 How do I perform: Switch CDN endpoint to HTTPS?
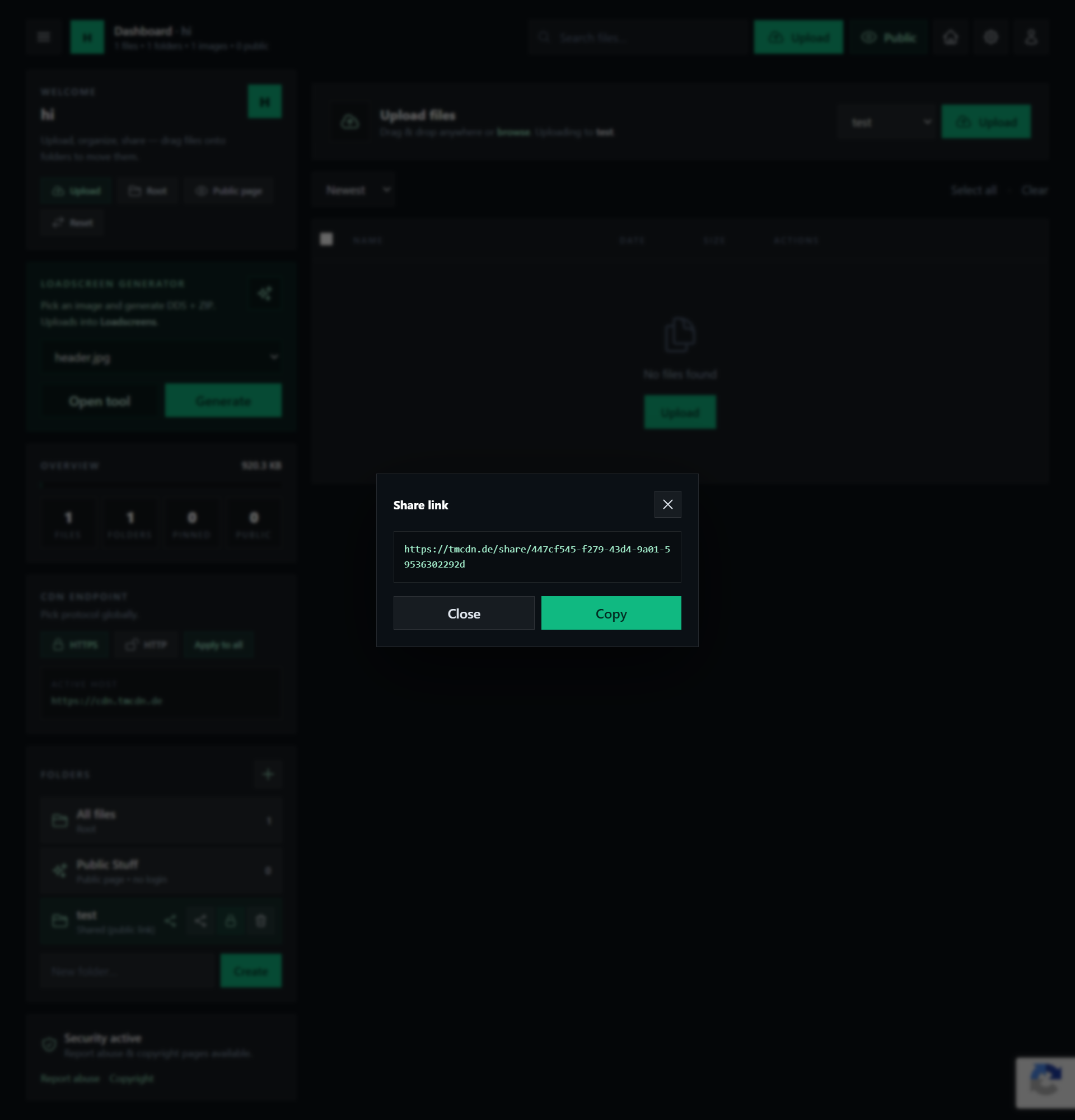(x=75, y=645)
